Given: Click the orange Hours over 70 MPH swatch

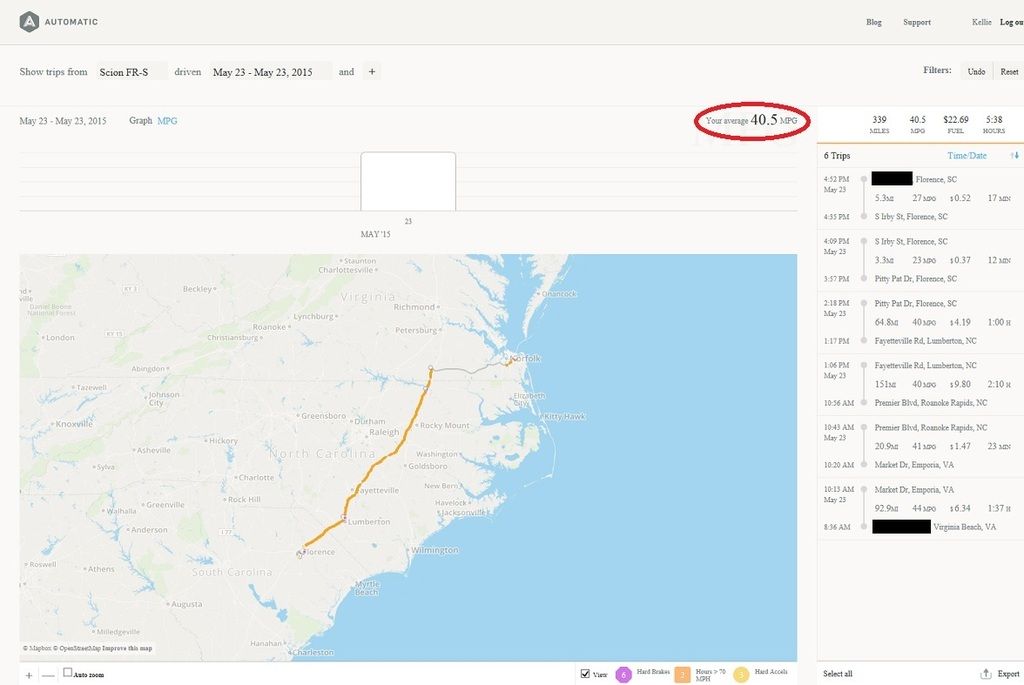Looking at the screenshot, I should pos(683,675).
